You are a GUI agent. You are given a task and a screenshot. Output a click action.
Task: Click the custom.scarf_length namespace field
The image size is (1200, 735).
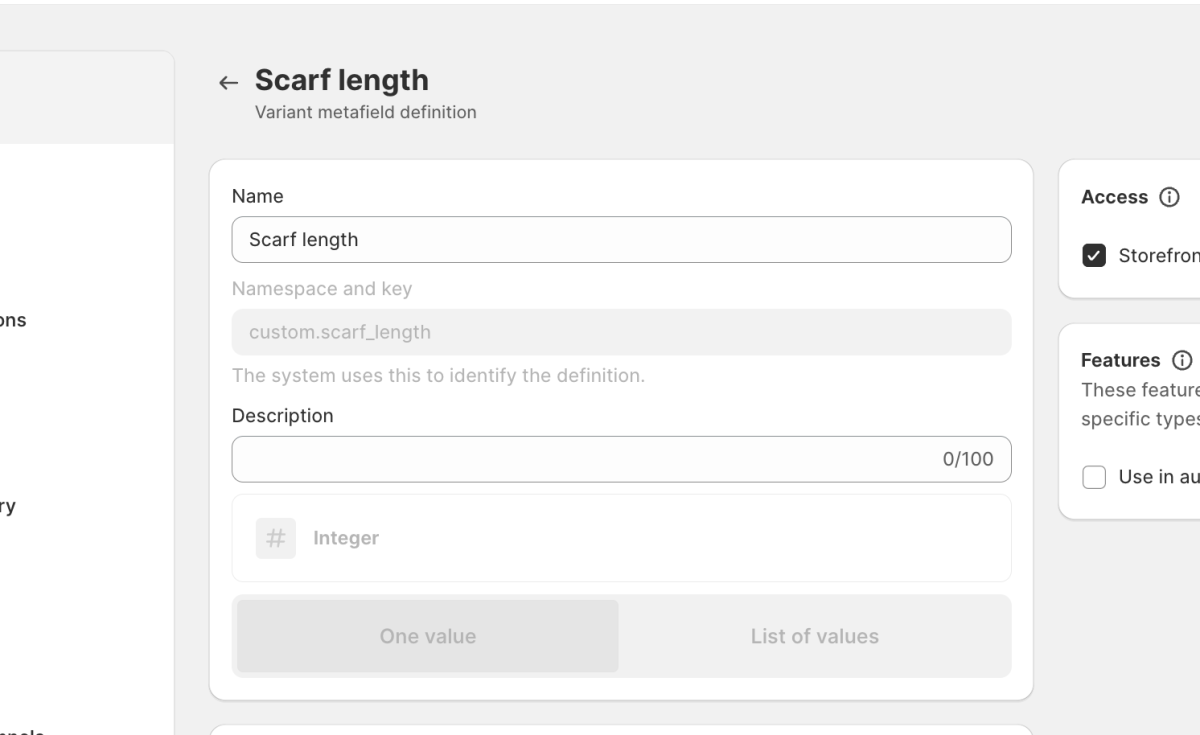coord(620,332)
